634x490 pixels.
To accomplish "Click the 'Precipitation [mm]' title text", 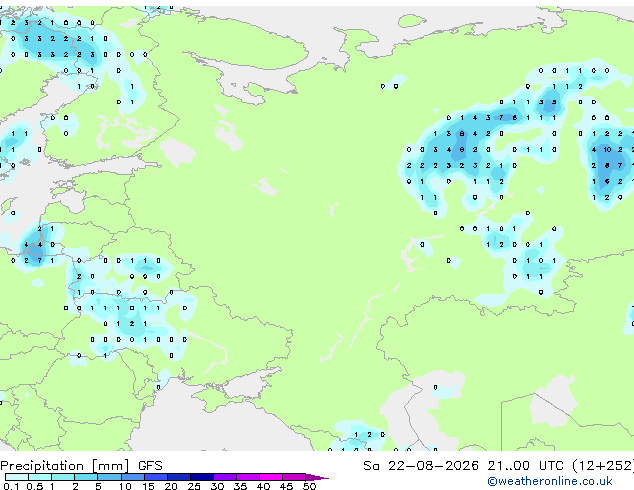I will tap(65, 466).
